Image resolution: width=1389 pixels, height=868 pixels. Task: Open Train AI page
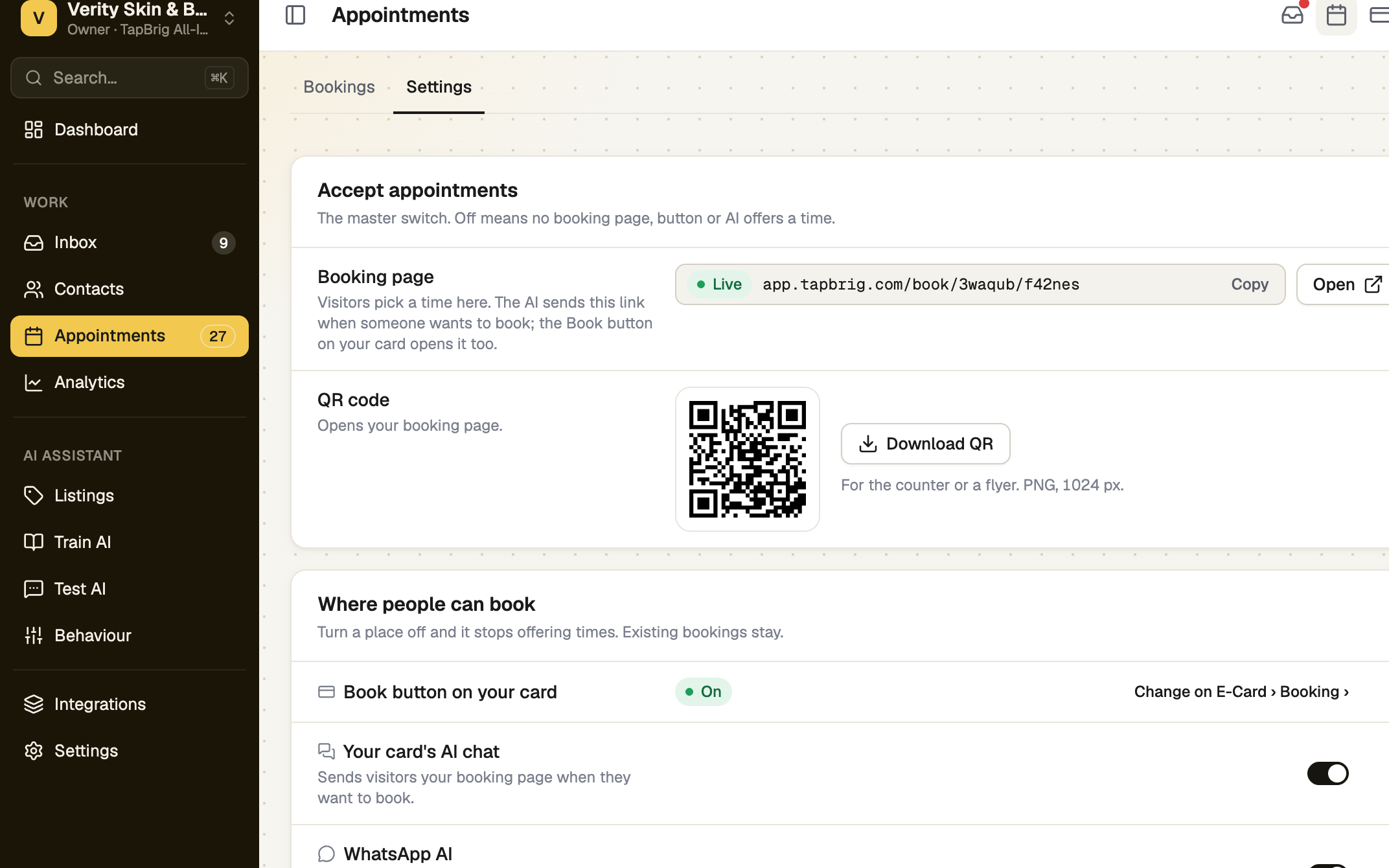point(130,543)
